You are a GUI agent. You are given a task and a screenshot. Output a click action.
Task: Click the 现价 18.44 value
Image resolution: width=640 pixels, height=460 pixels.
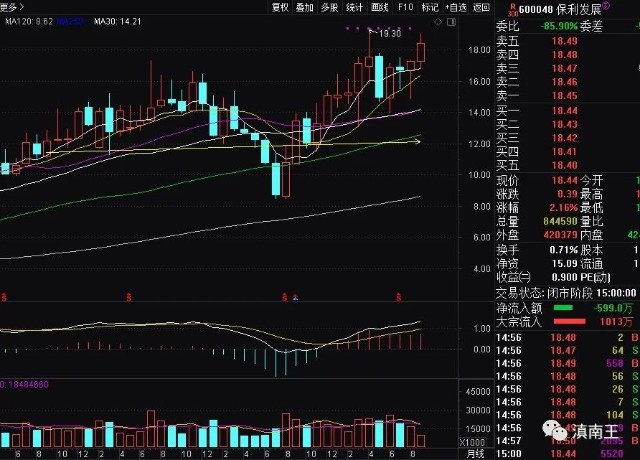564,180
